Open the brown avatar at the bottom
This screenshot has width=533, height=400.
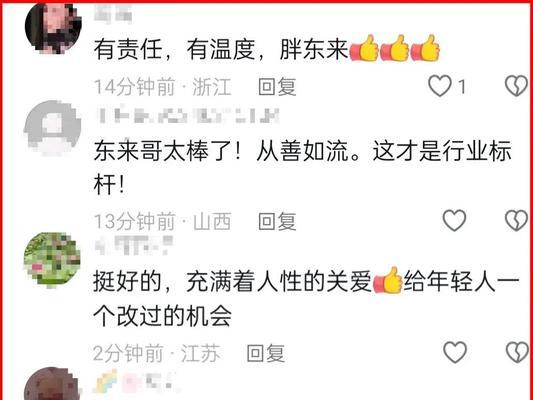(52, 384)
